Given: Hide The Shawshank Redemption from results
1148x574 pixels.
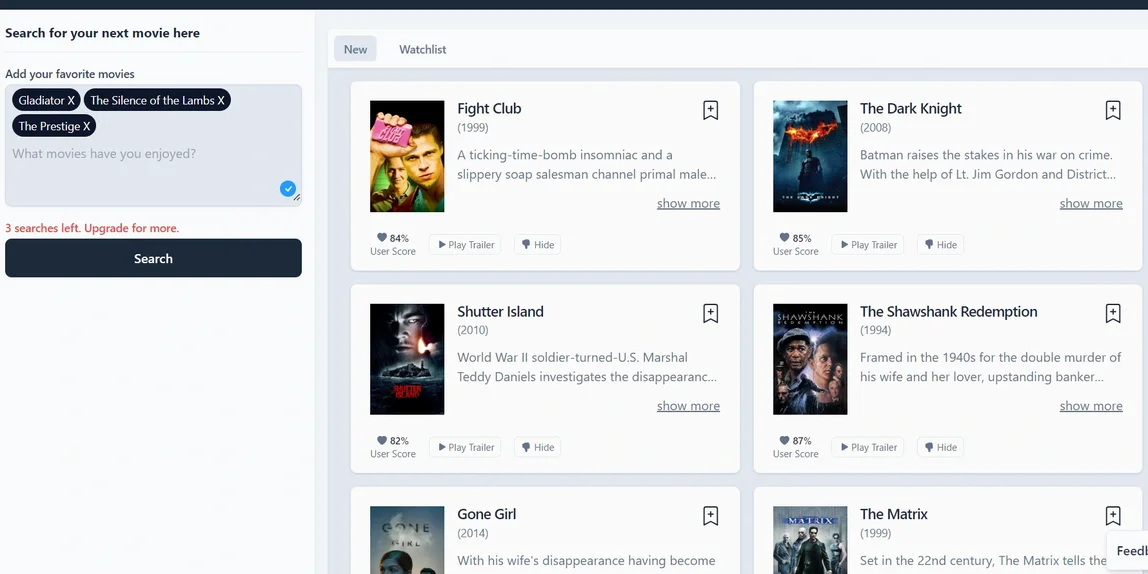Looking at the screenshot, I should tap(940, 447).
